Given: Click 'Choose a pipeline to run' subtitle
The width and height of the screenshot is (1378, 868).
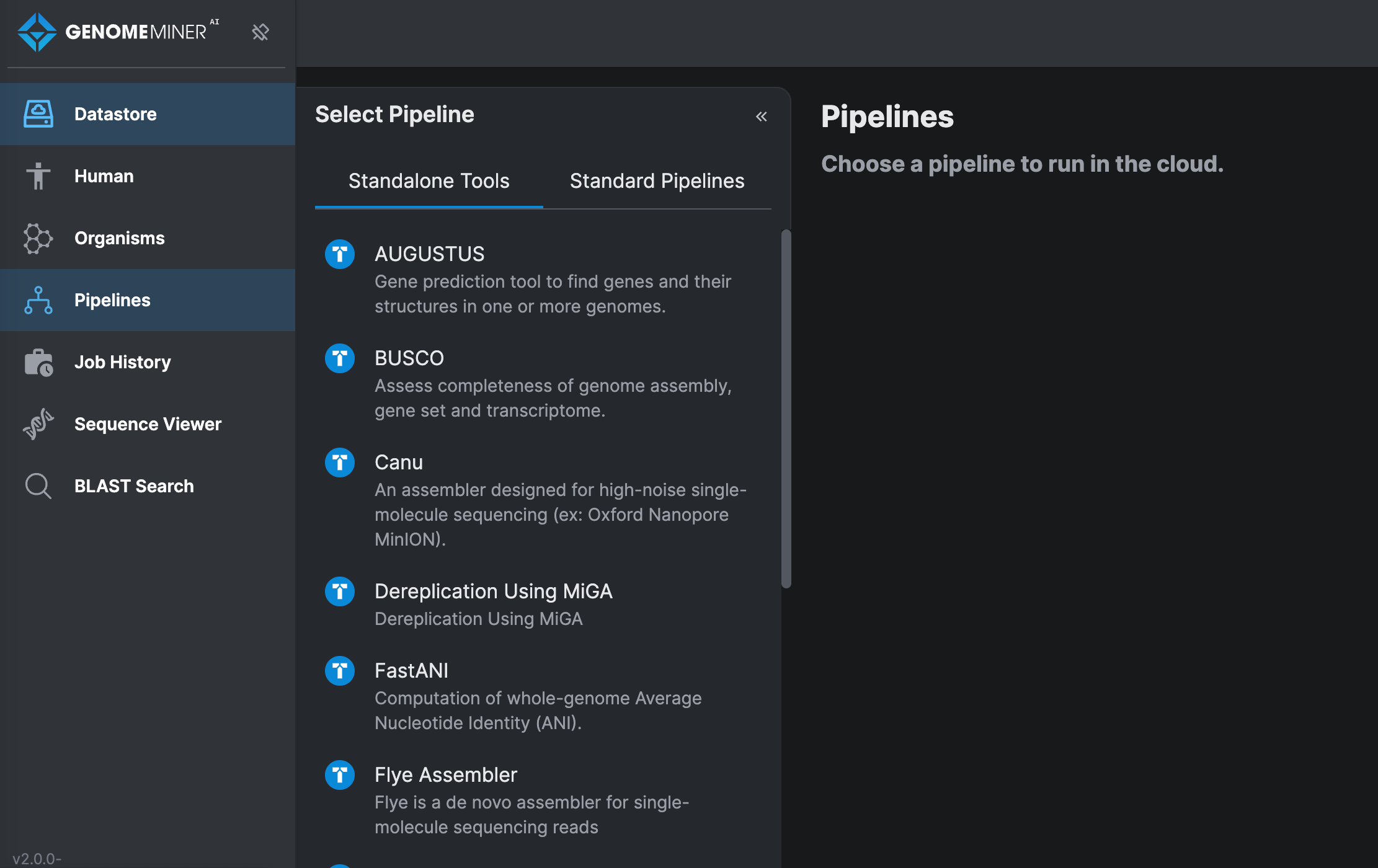Looking at the screenshot, I should point(1022,164).
